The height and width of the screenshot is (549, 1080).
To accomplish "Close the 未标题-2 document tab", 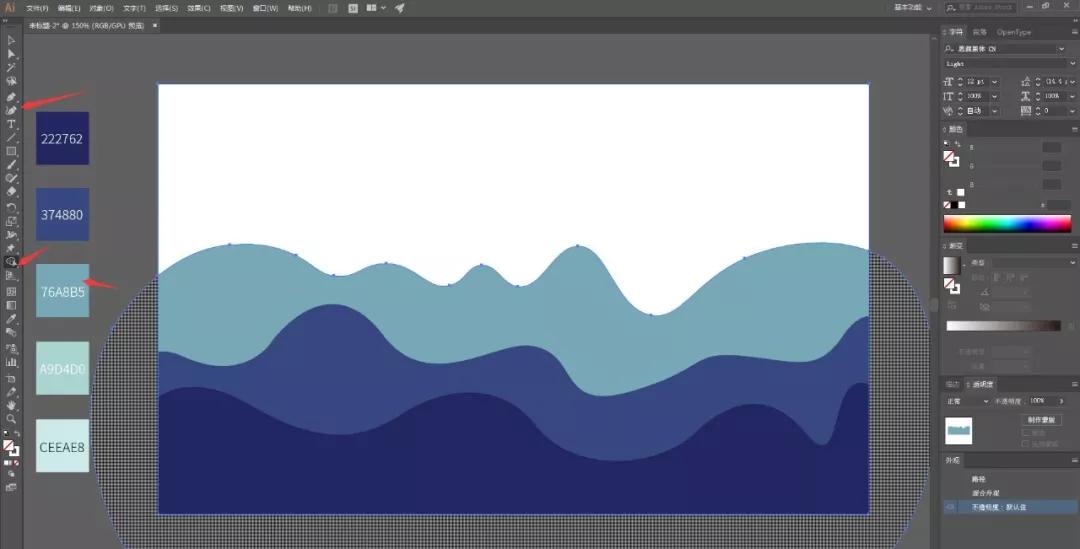I will click(154, 25).
